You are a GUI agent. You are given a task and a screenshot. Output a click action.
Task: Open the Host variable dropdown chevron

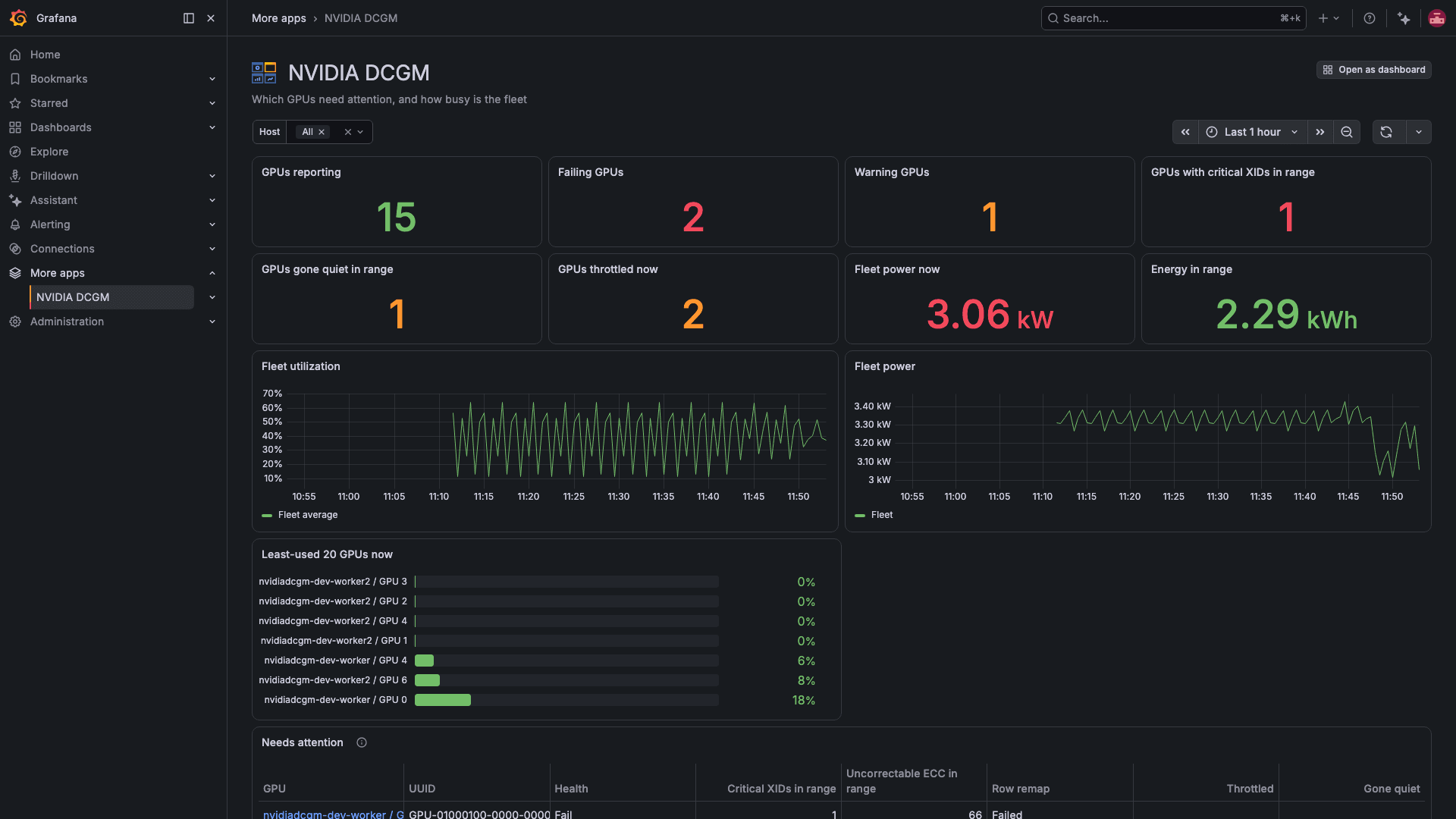[x=361, y=132]
